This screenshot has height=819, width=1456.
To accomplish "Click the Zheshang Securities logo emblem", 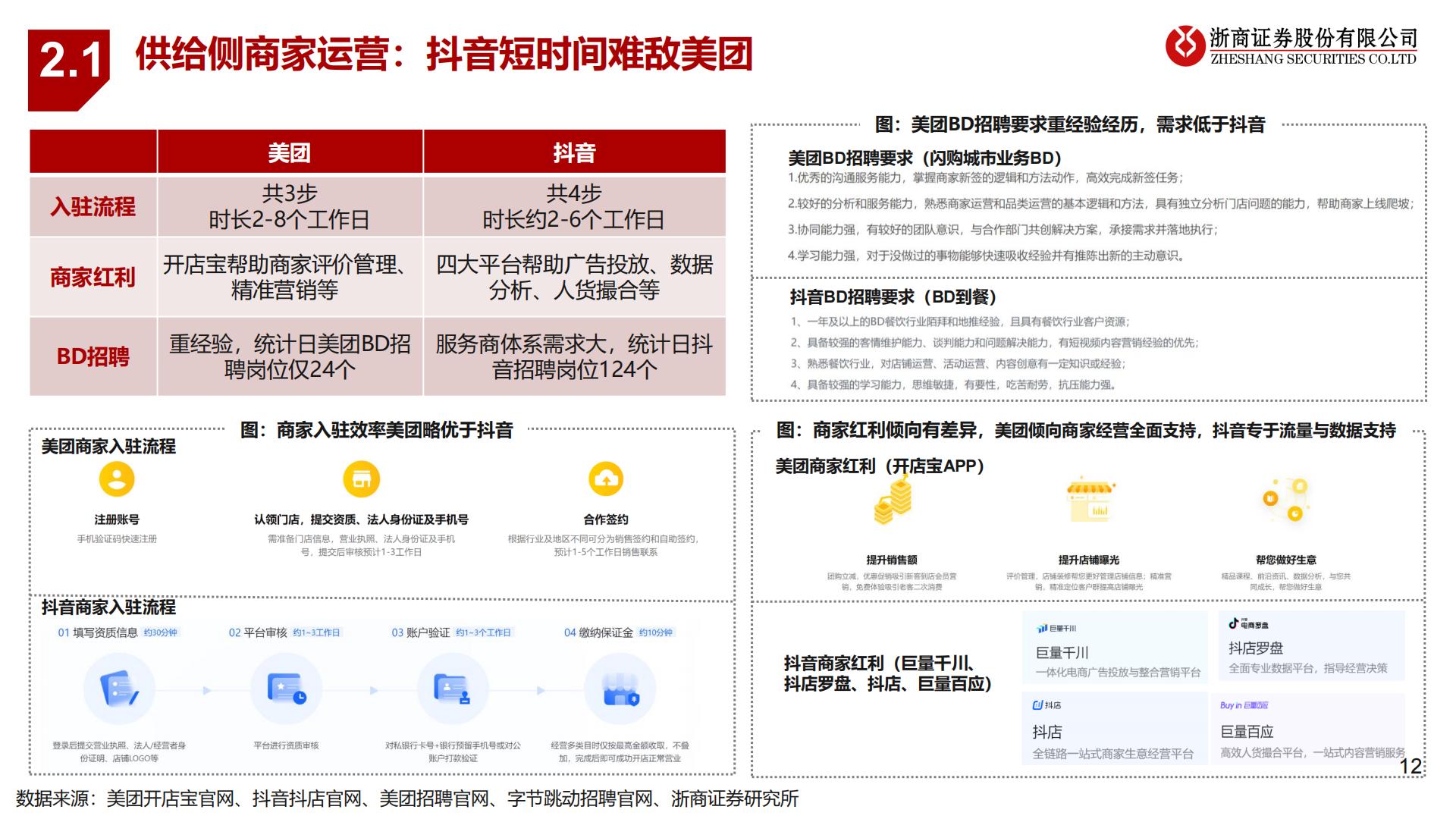I will point(1185,45).
